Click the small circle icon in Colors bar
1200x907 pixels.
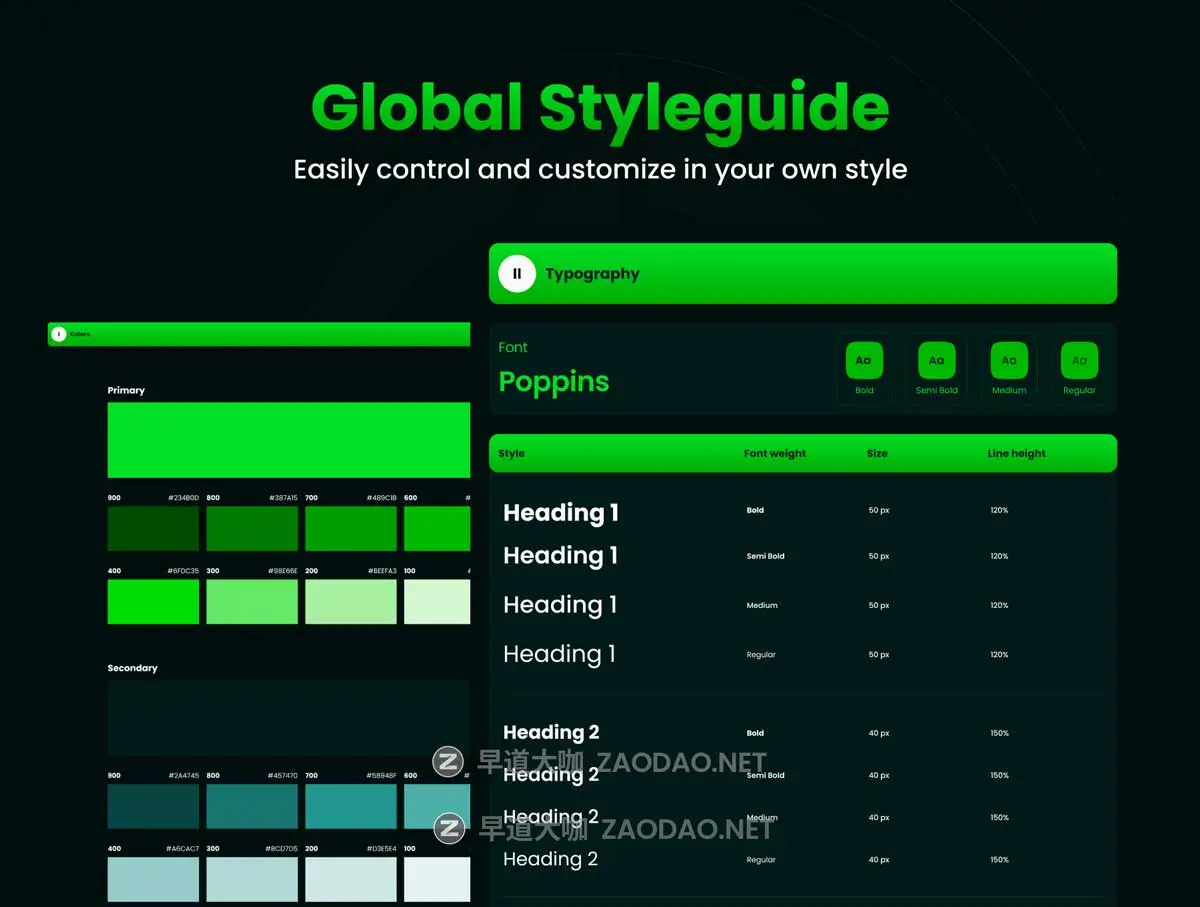(59, 334)
